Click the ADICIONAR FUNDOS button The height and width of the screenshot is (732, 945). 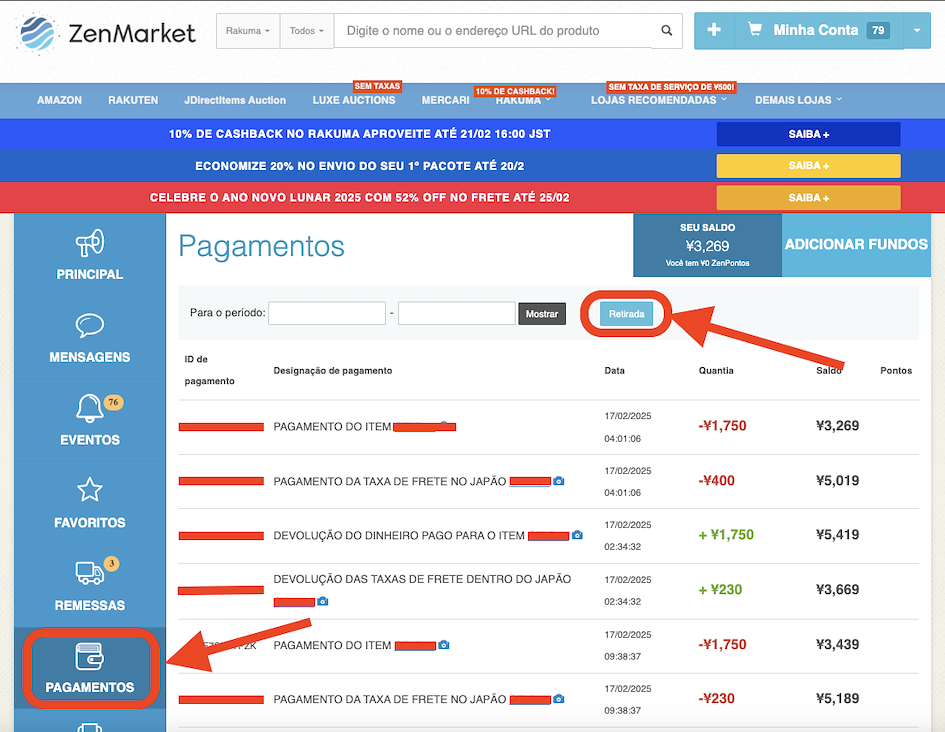[856, 245]
